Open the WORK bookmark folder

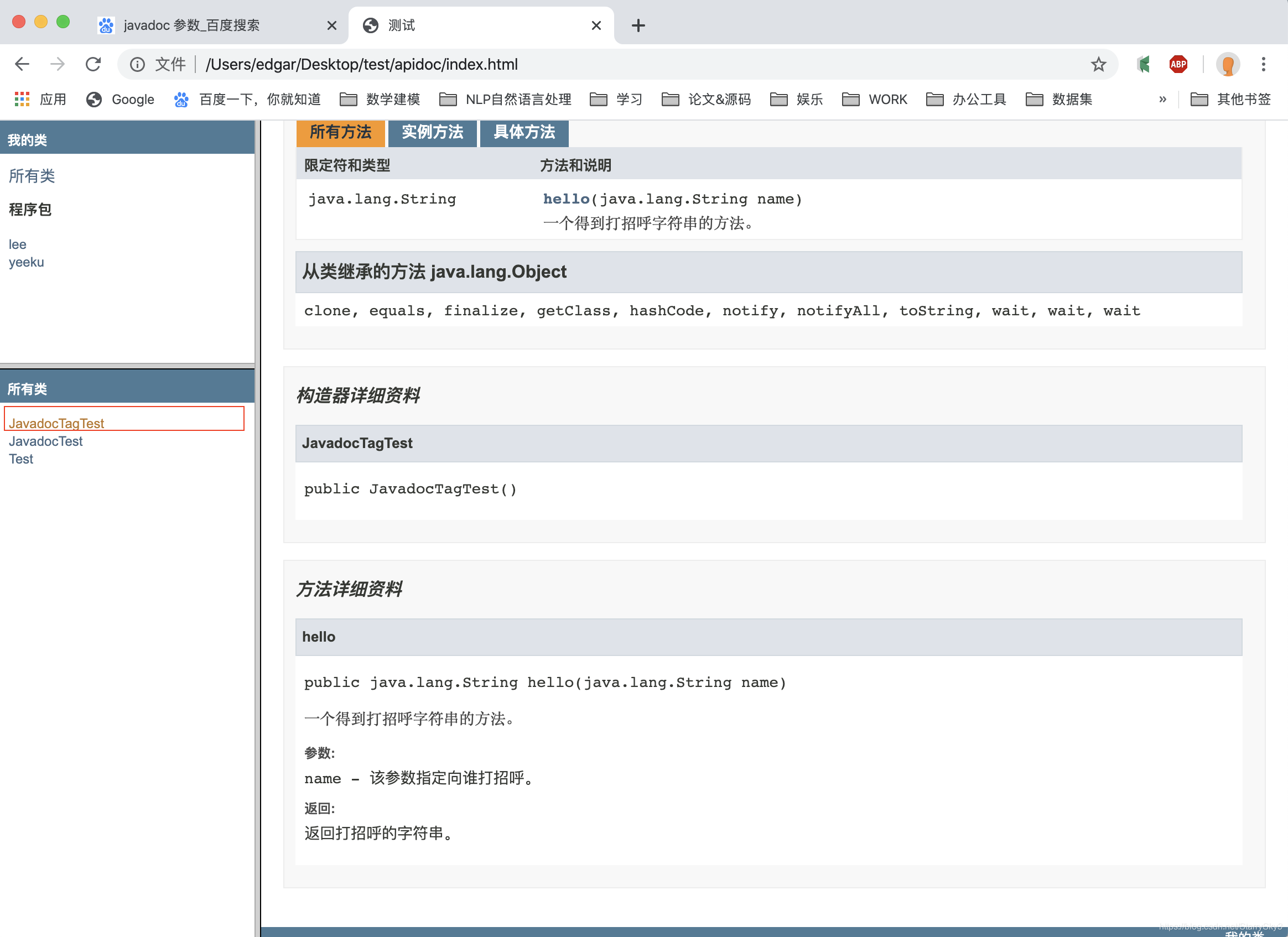tap(875, 100)
